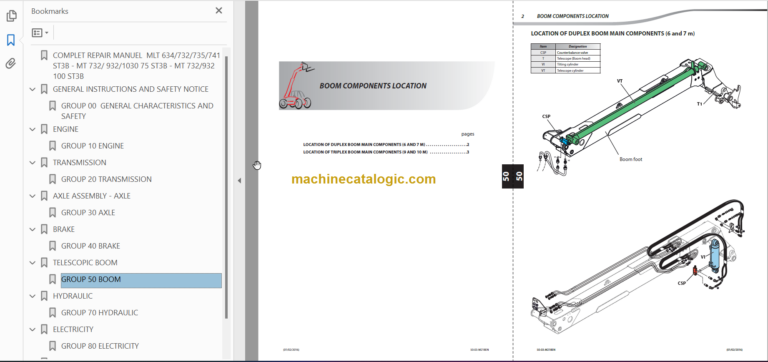Click the T1 label on the boom diagram
The image size is (768, 362).
pyautogui.click(x=700, y=104)
